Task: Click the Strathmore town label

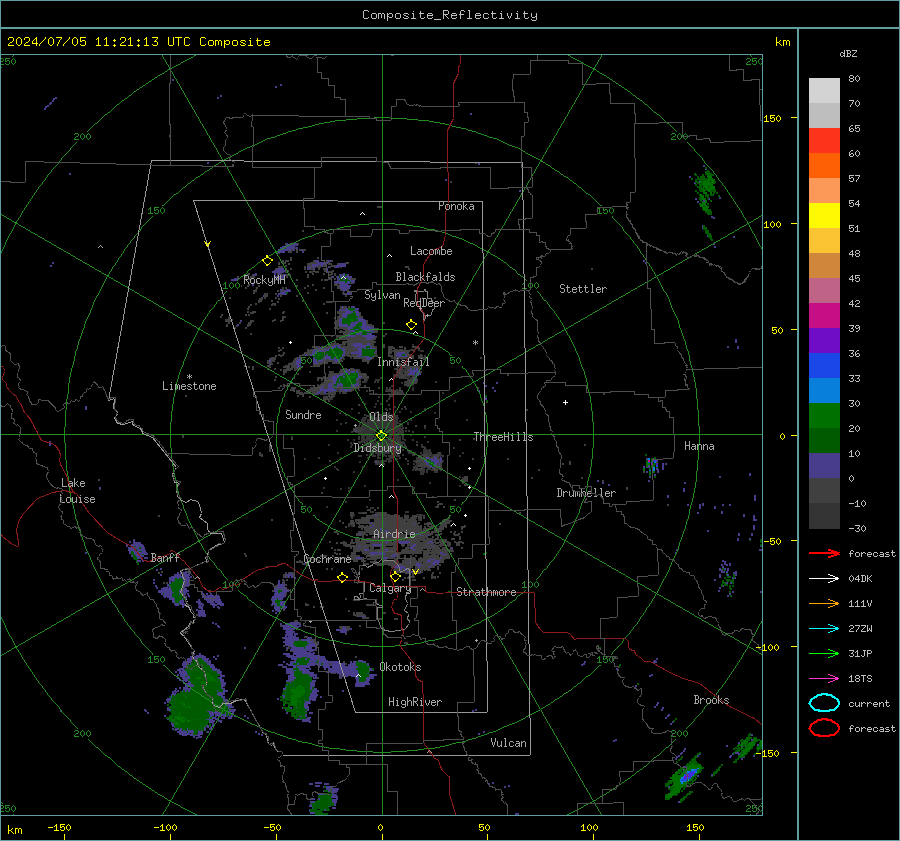Action: coord(486,592)
